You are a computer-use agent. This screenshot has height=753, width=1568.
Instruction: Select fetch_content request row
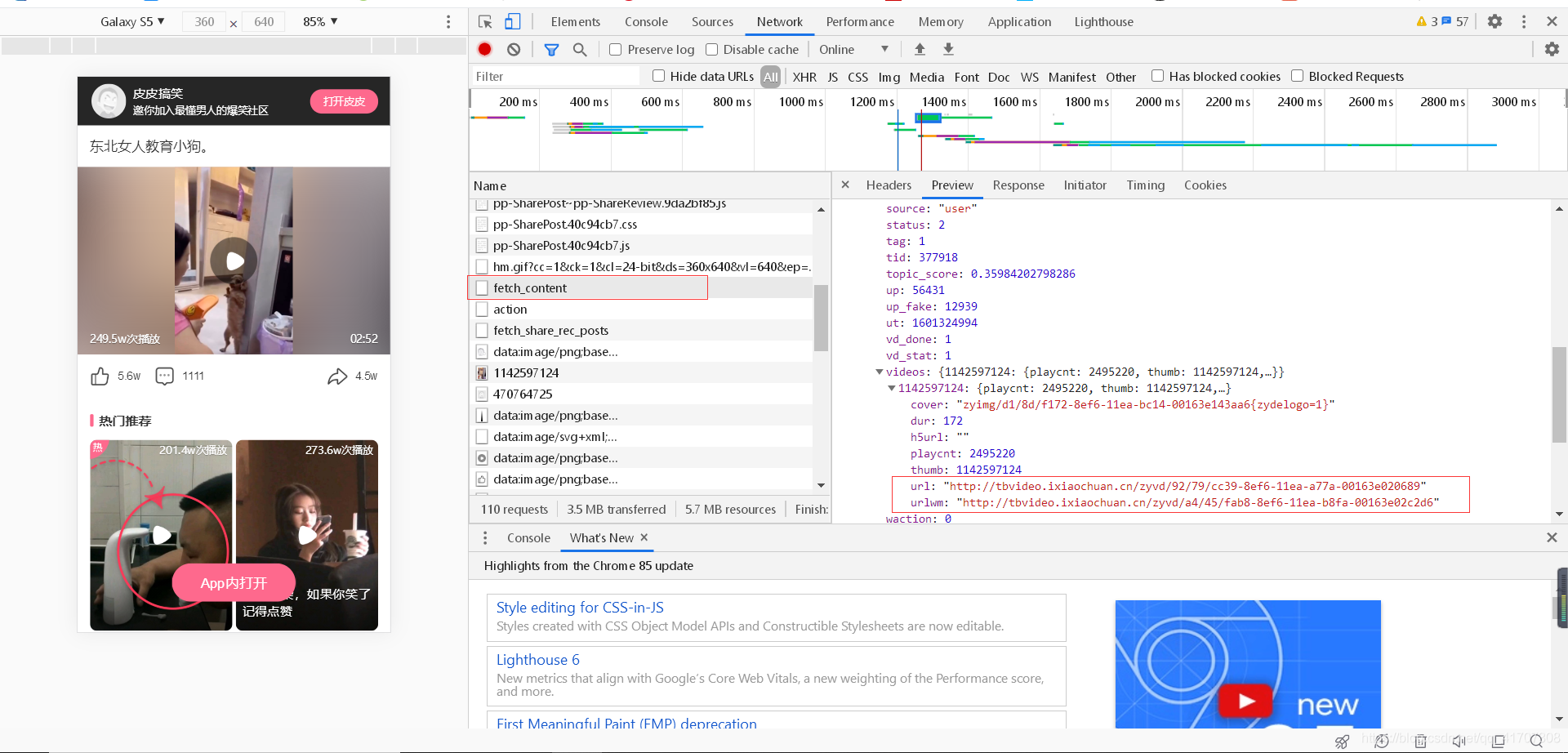coord(642,287)
